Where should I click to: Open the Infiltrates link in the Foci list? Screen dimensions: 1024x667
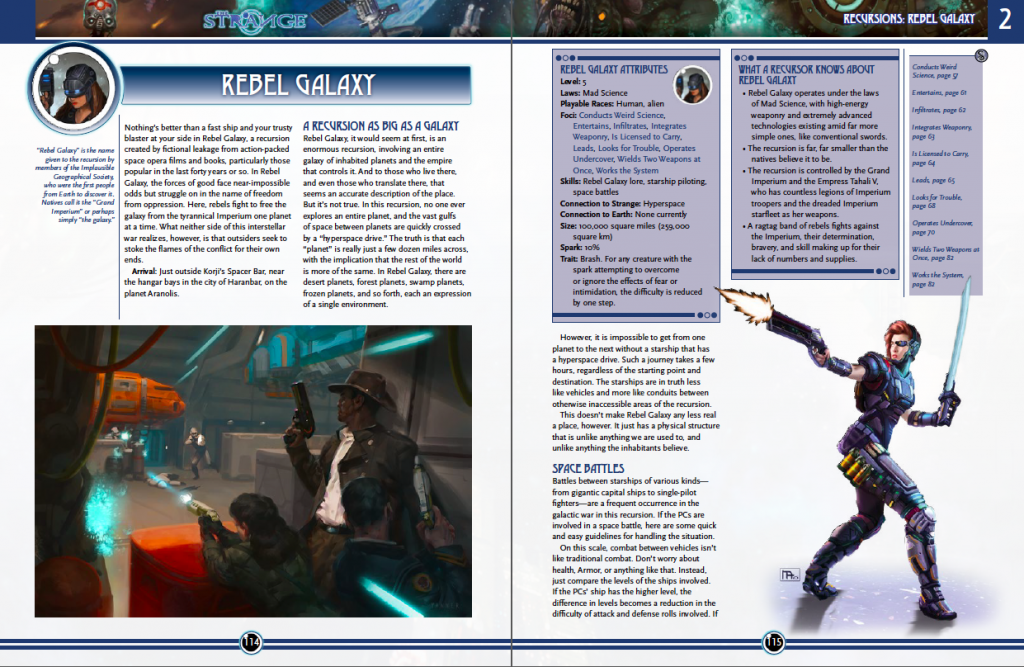[x=630, y=126]
